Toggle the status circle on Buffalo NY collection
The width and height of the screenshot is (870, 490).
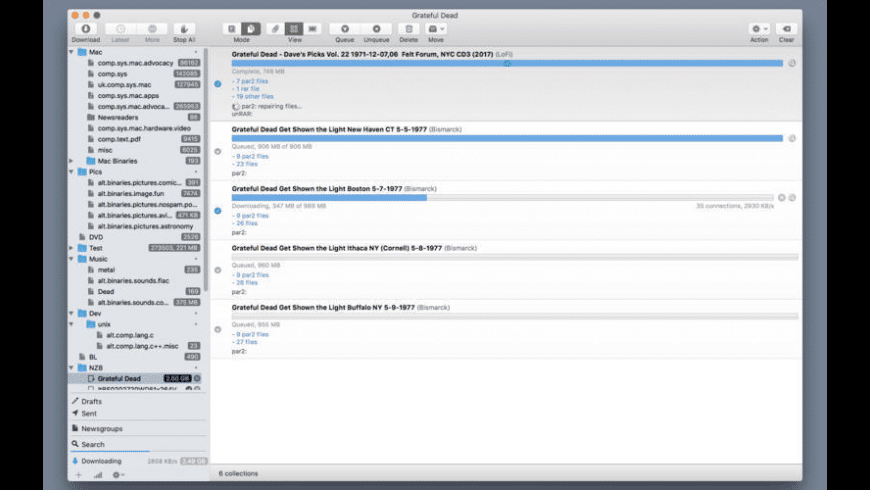click(x=218, y=330)
